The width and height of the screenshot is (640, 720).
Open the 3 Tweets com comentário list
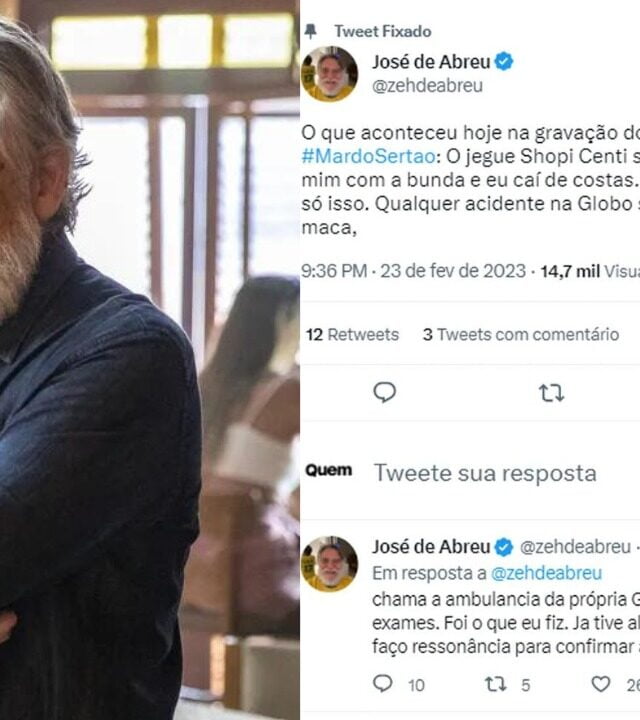[521, 334]
